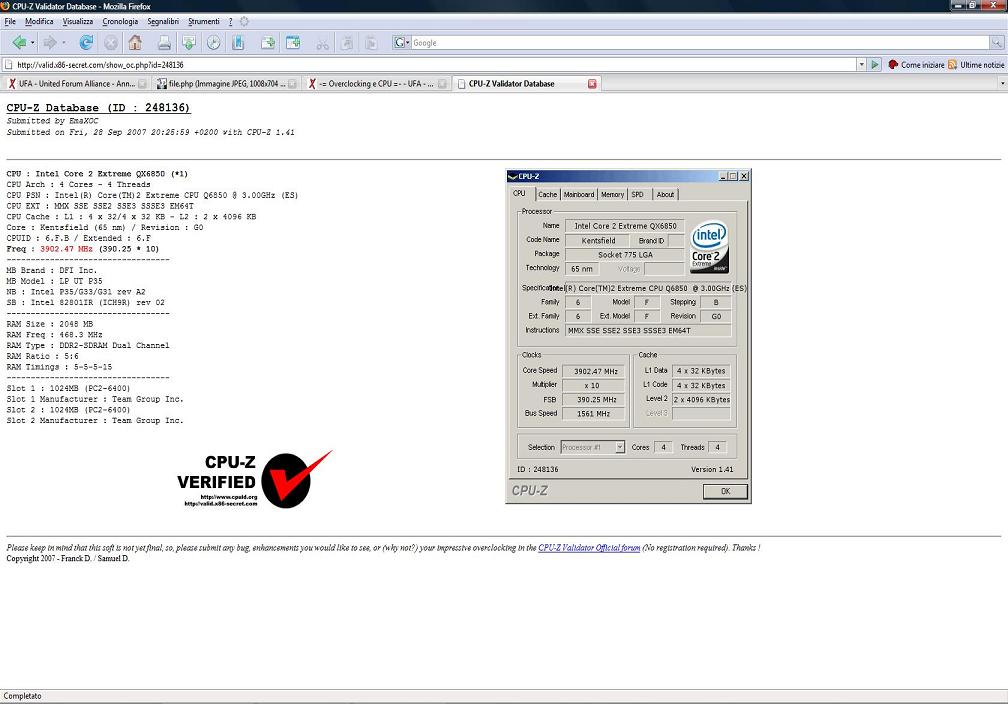This screenshot has width=1008, height=704.
Task: Click the Memory tab in the CPU-Z image
Action: [x=613, y=194]
